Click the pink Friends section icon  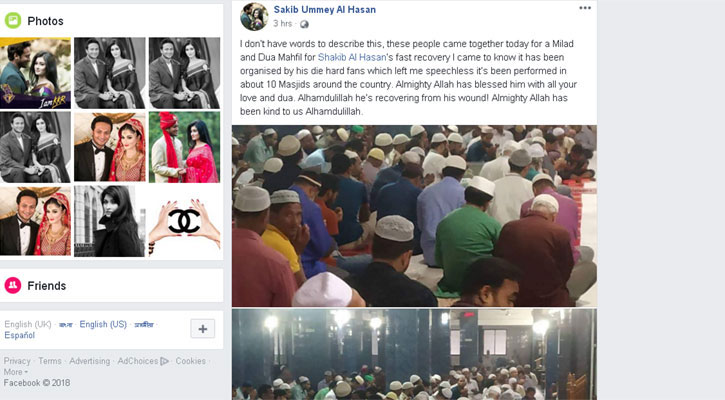tap(12, 285)
